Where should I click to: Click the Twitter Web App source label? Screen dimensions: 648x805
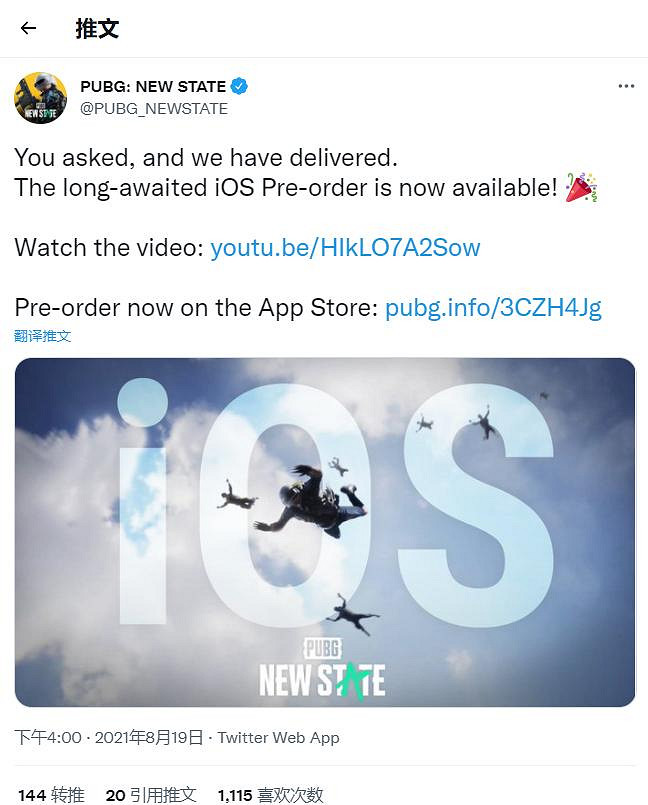point(278,738)
